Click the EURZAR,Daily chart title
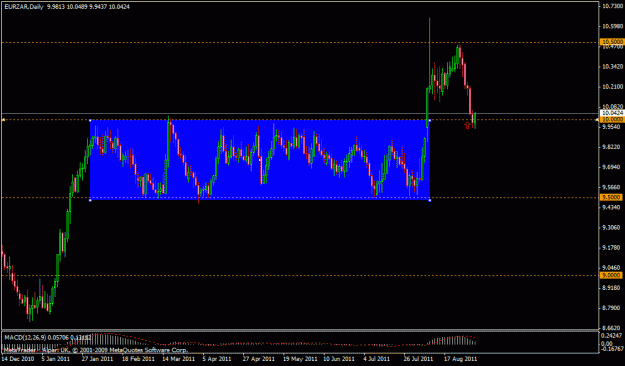Screen dimensions: 625x366 24,7
